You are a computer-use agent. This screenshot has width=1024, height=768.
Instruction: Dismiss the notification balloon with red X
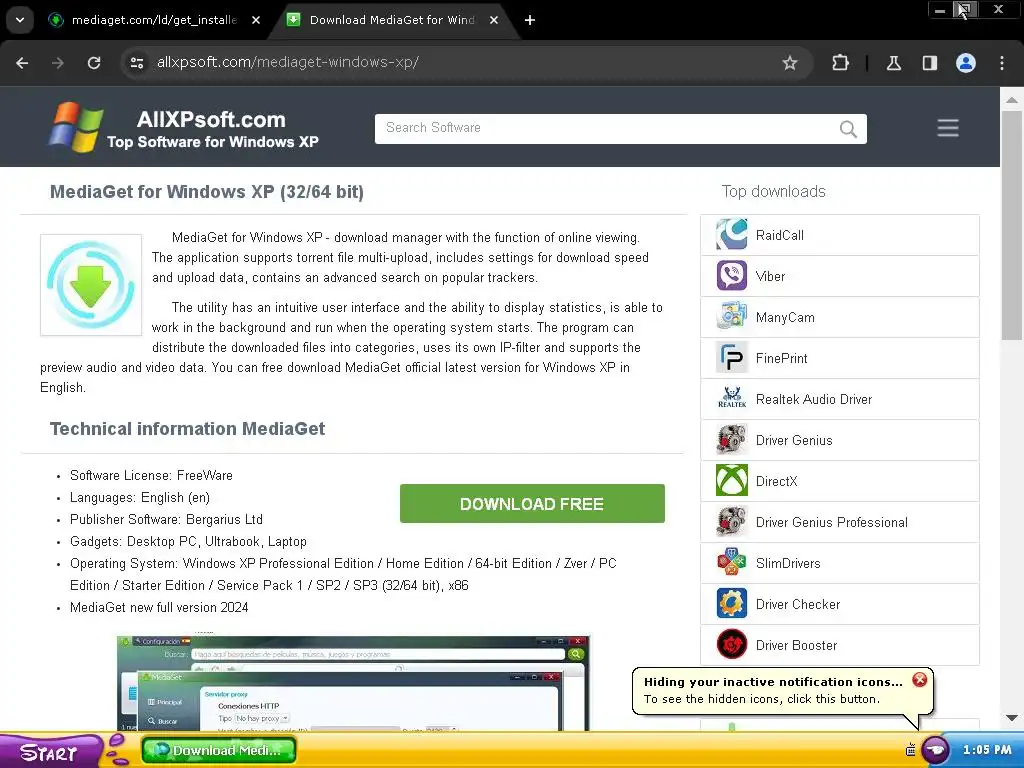(x=920, y=680)
